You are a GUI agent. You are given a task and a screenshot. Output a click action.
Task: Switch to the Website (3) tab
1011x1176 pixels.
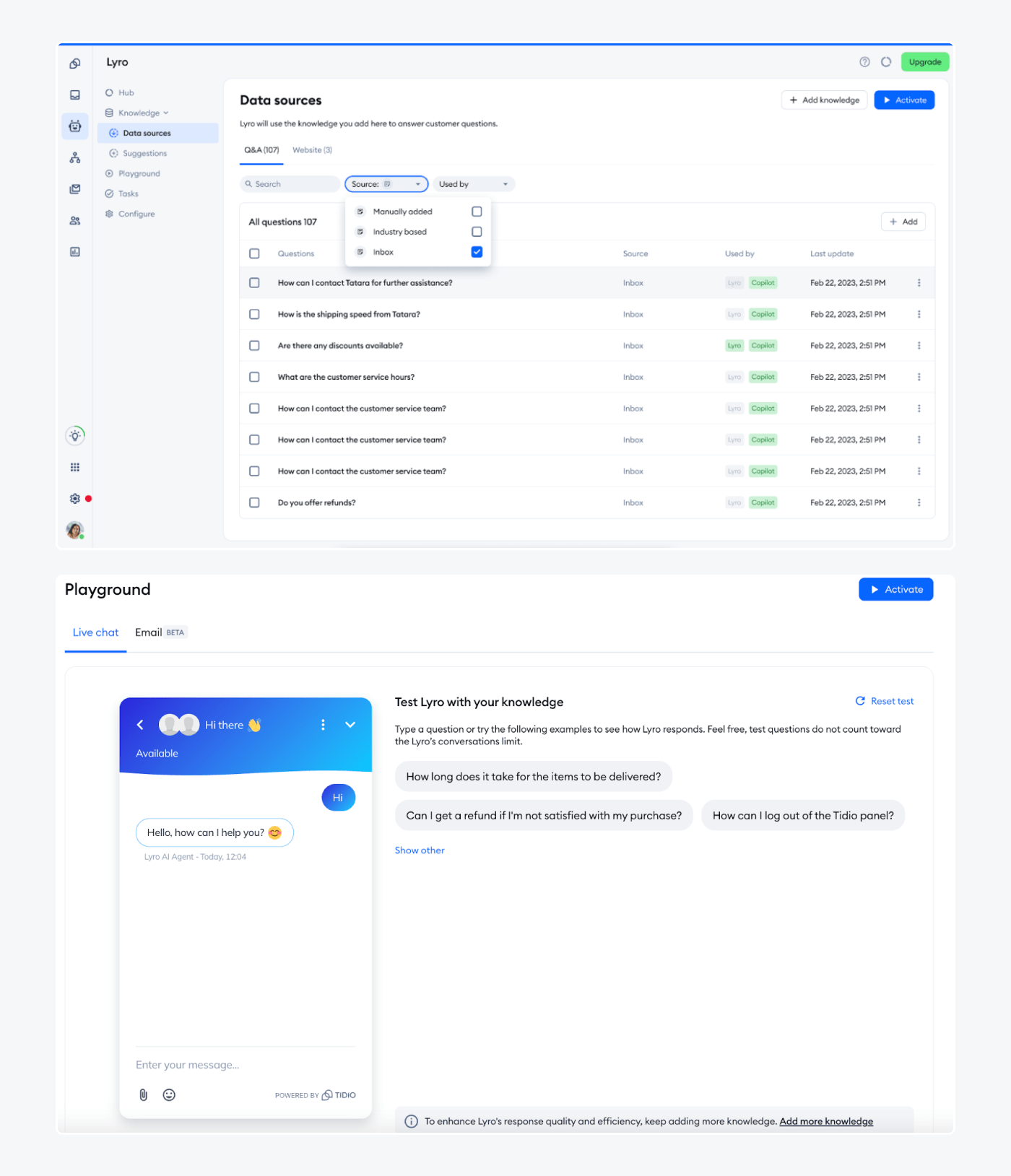point(312,150)
